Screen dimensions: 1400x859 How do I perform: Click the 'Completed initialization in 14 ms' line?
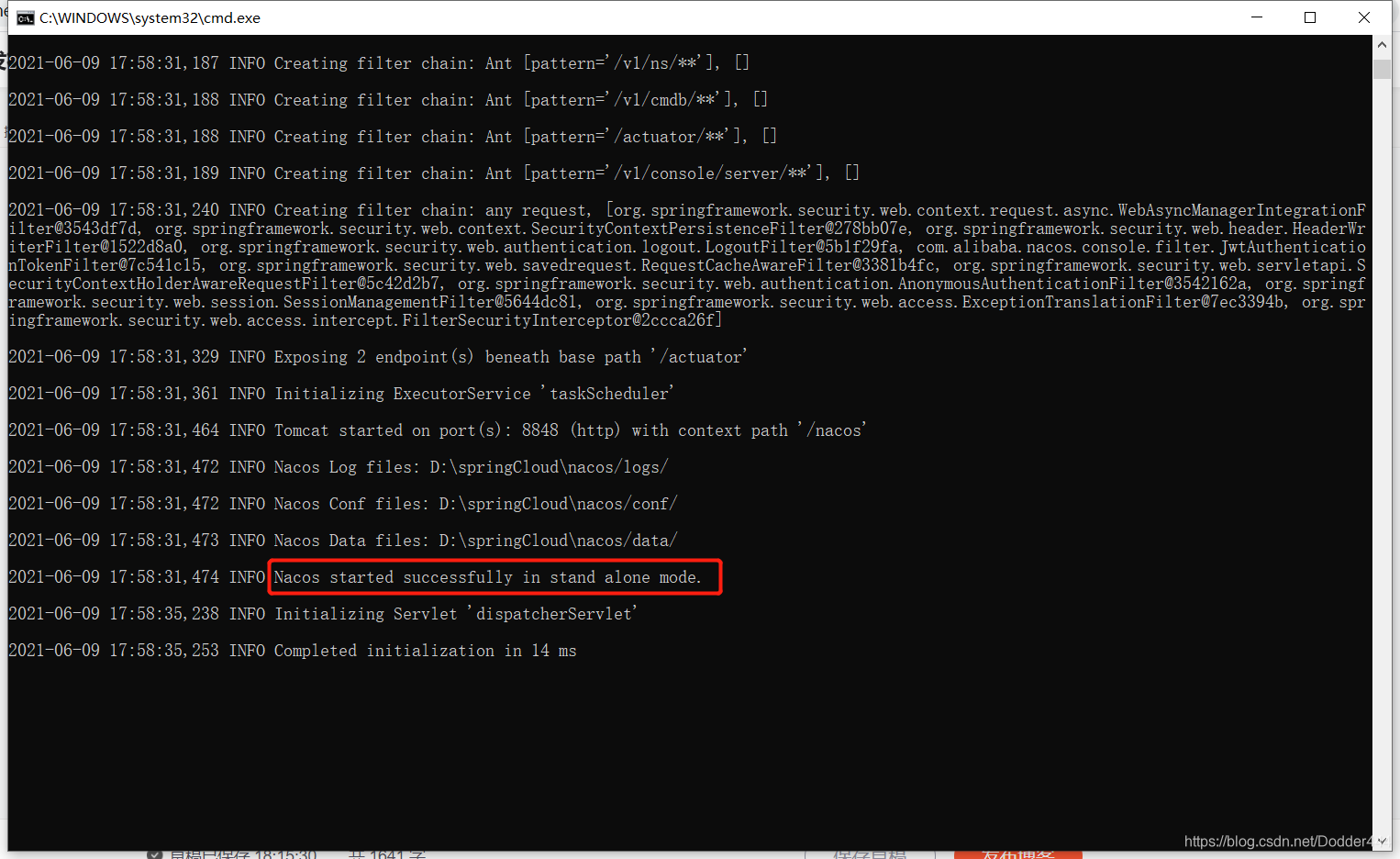click(x=293, y=651)
